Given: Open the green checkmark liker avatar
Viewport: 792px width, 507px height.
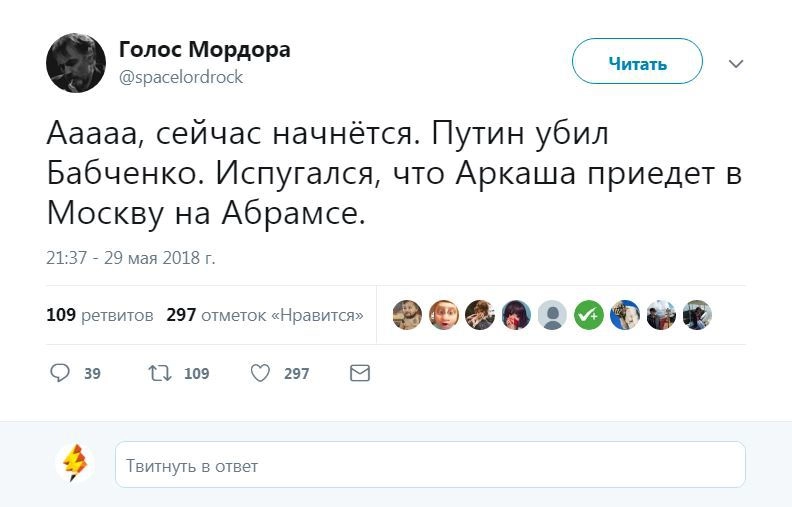Looking at the screenshot, I should (x=588, y=315).
